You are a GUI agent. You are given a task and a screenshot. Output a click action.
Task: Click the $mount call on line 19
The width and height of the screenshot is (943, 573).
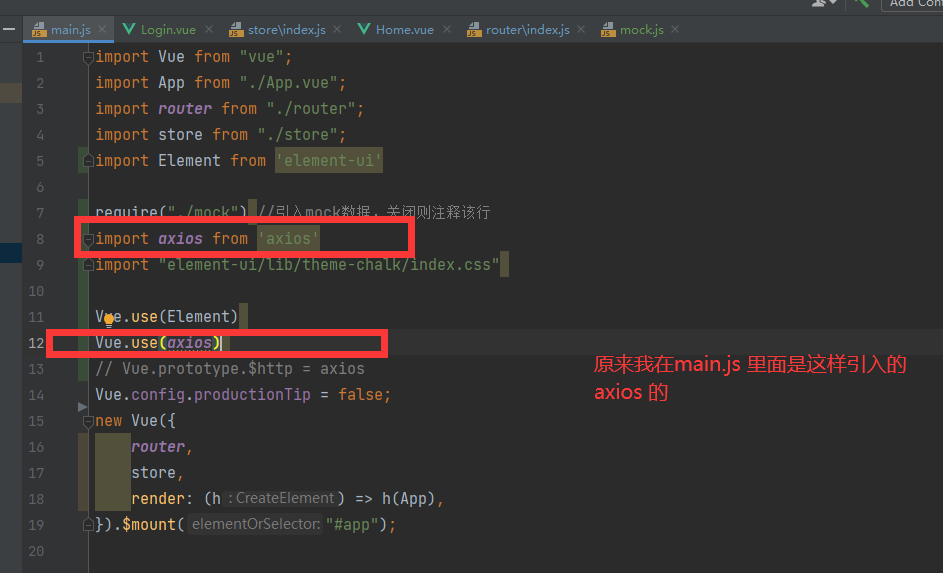tap(149, 524)
